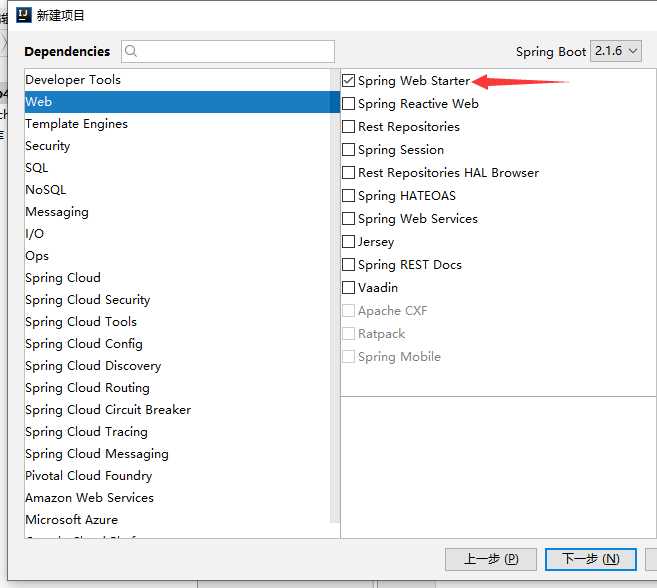The width and height of the screenshot is (657, 588).
Task: Uncheck Spring Web Starter checkbox
Action: 349,80
